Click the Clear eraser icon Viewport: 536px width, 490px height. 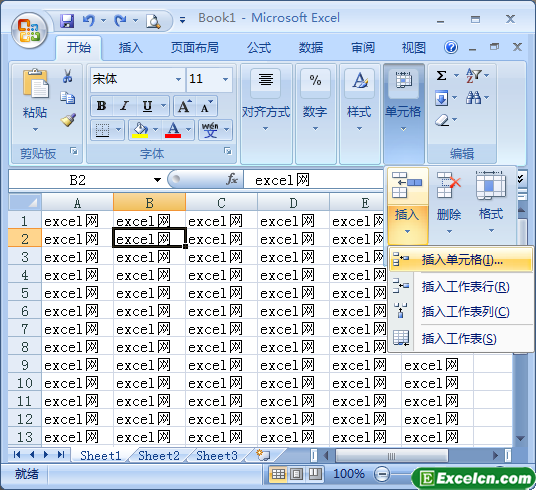click(442, 120)
